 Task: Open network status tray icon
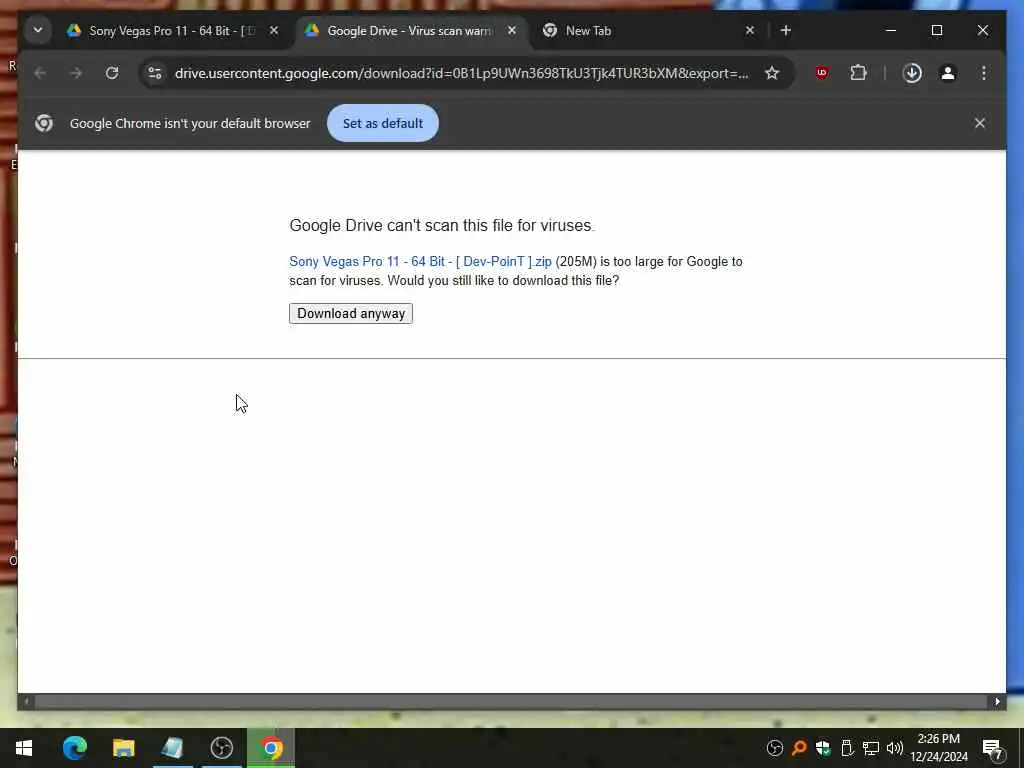(x=871, y=748)
